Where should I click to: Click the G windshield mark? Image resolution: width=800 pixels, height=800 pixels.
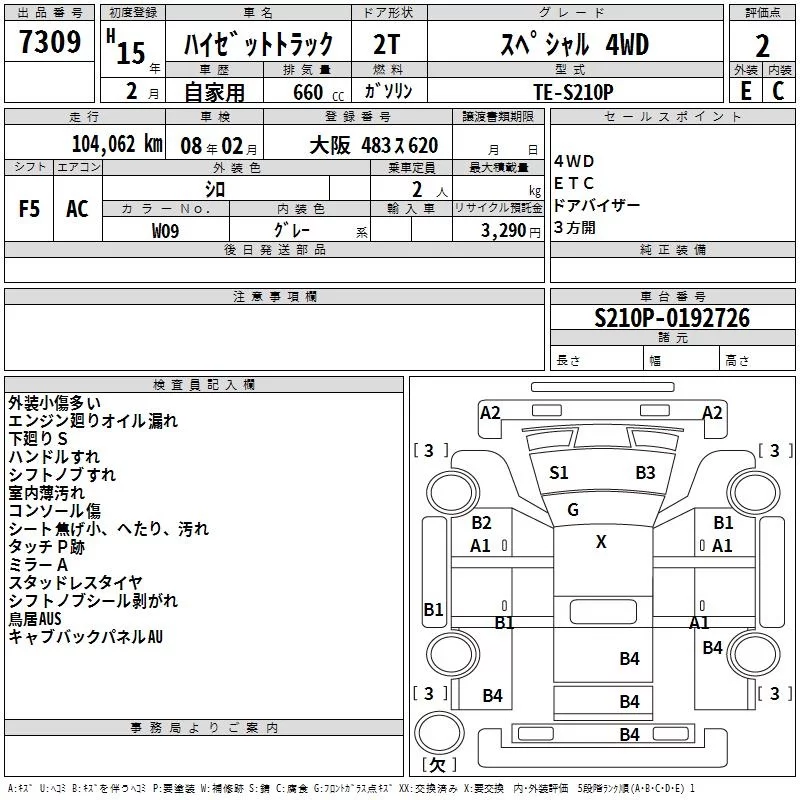click(573, 510)
